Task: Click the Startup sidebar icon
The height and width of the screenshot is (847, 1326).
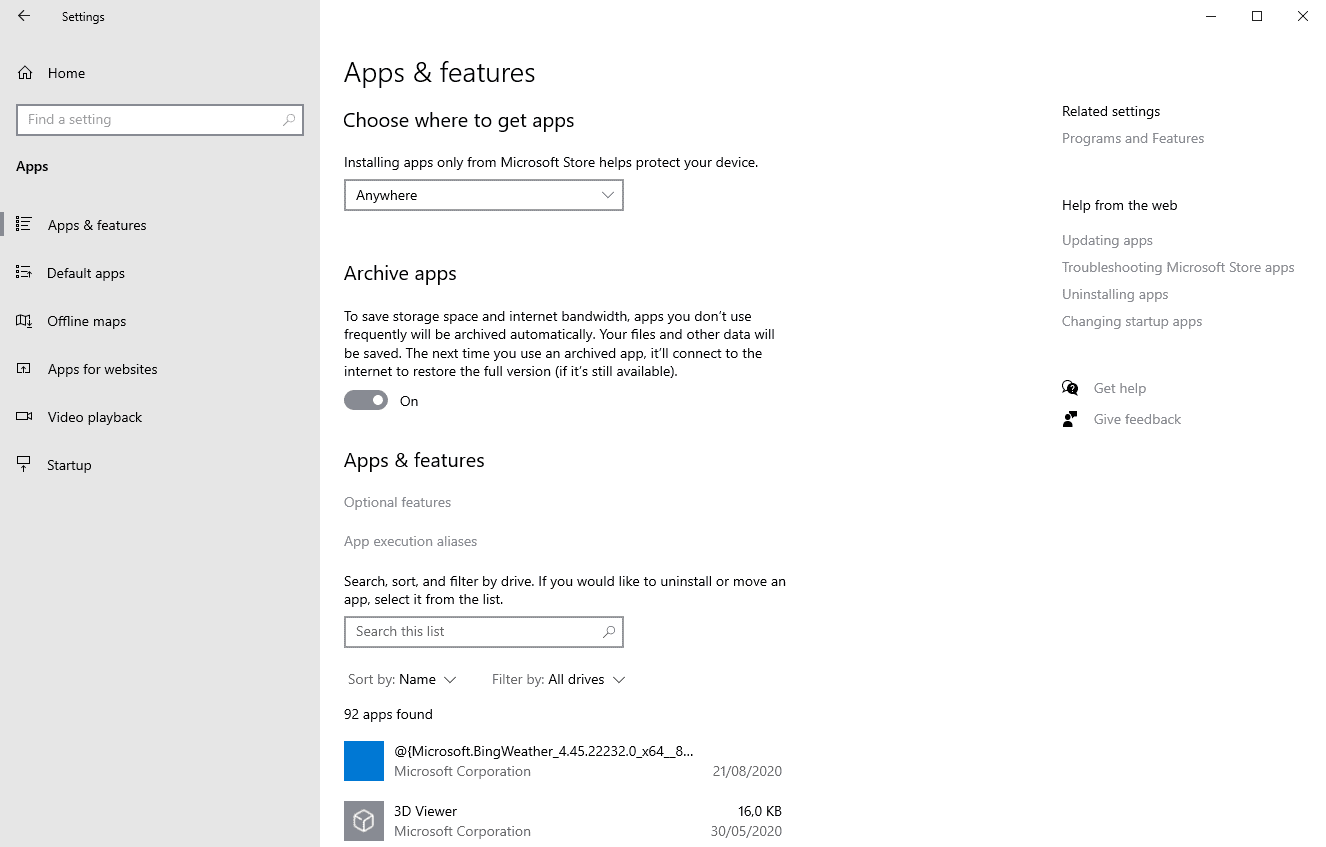Action: pyautogui.click(x=25, y=465)
